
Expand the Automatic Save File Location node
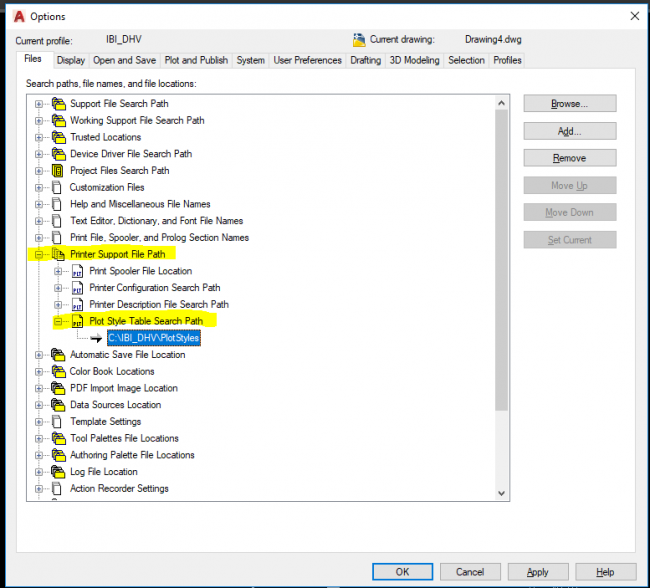(x=40, y=355)
